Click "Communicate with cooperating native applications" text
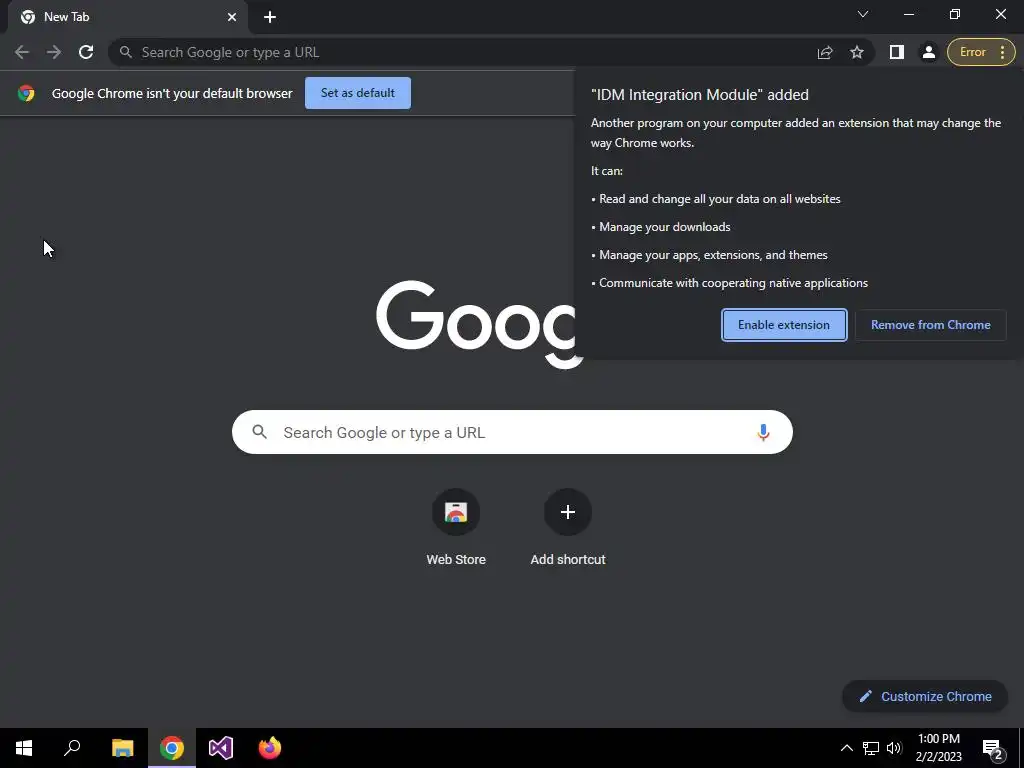The height and width of the screenshot is (768, 1024). (733, 283)
